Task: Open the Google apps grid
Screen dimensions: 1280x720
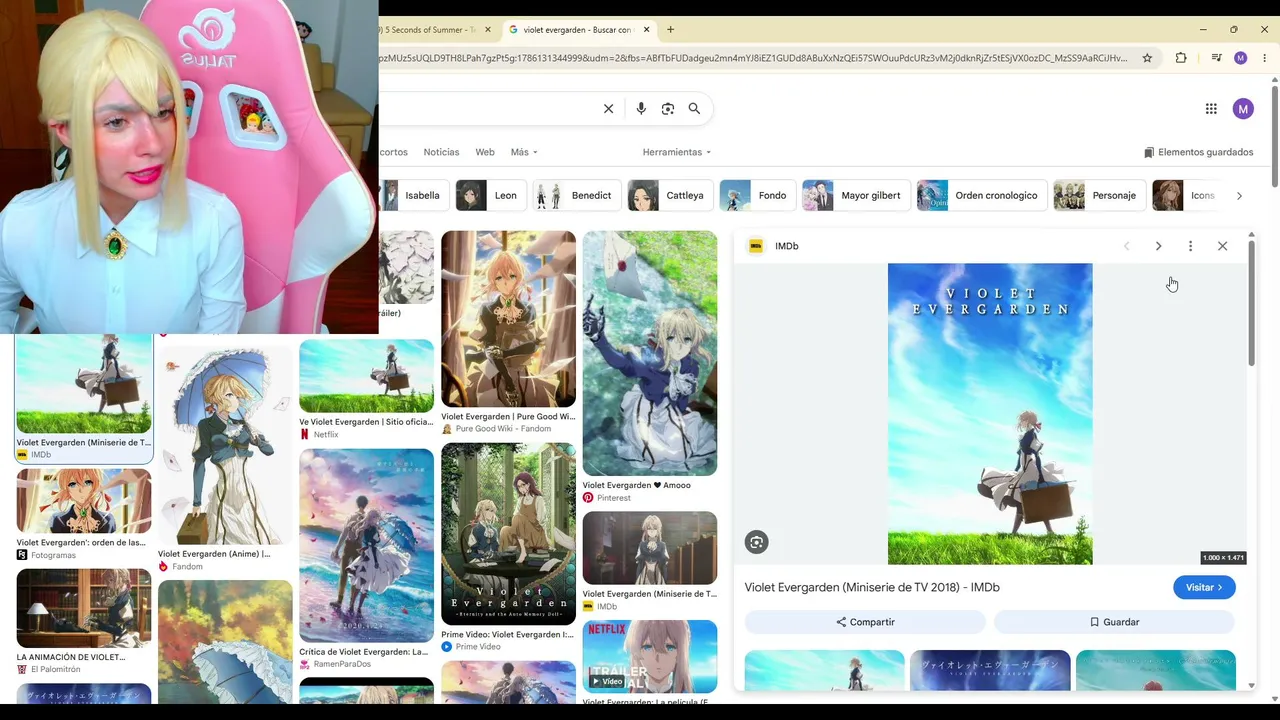Action: pos(1211,109)
